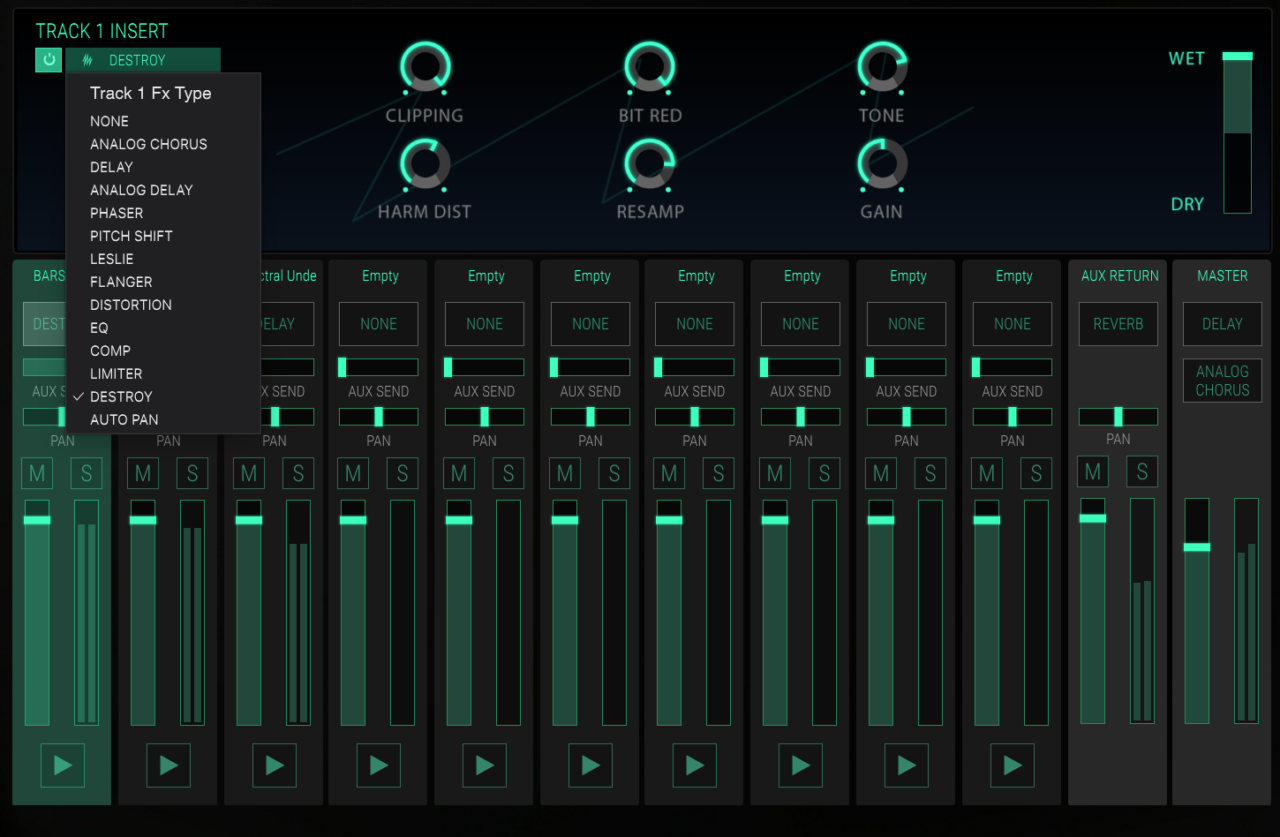Click the AUX RETURN volume fader handle
1280x837 pixels.
(1093, 518)
